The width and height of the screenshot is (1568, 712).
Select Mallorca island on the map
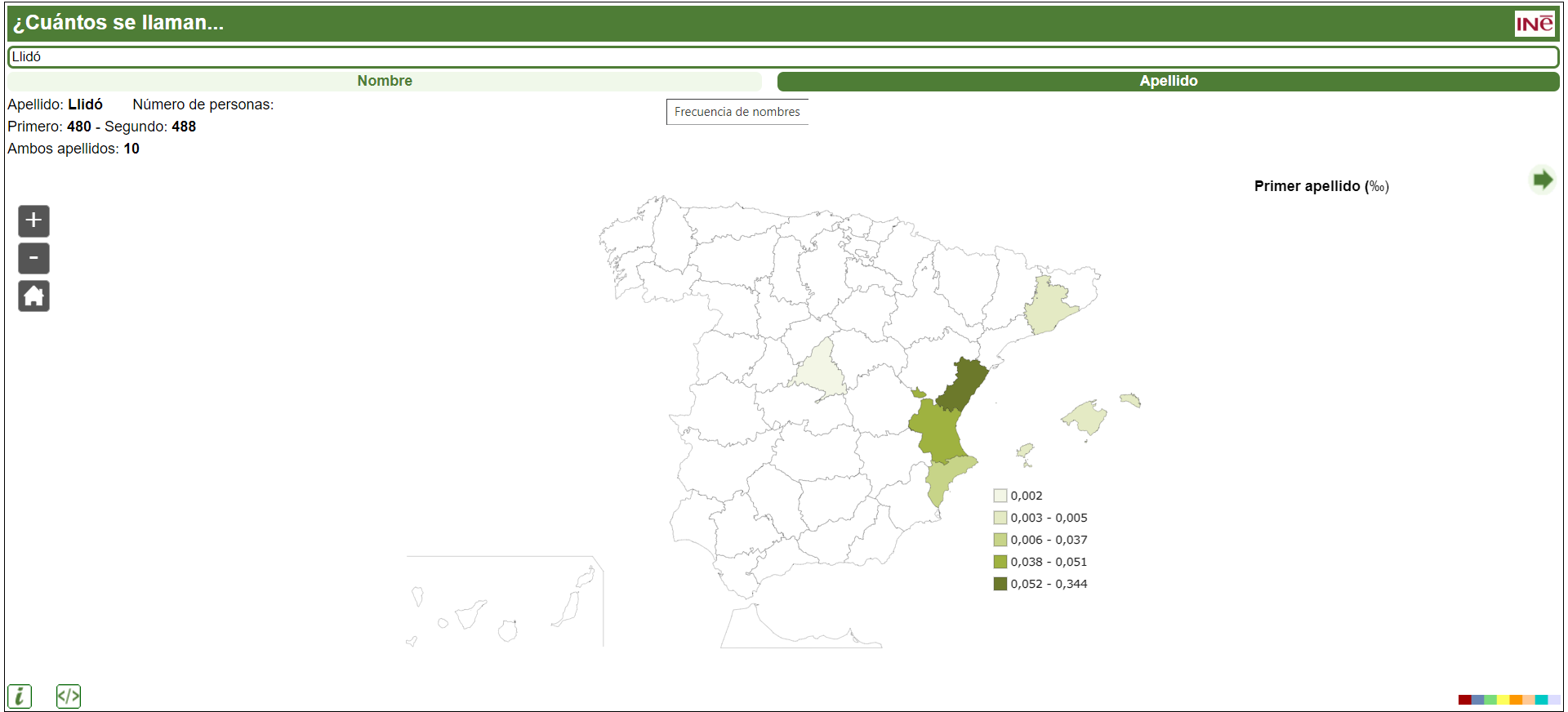coord(1087,417)
